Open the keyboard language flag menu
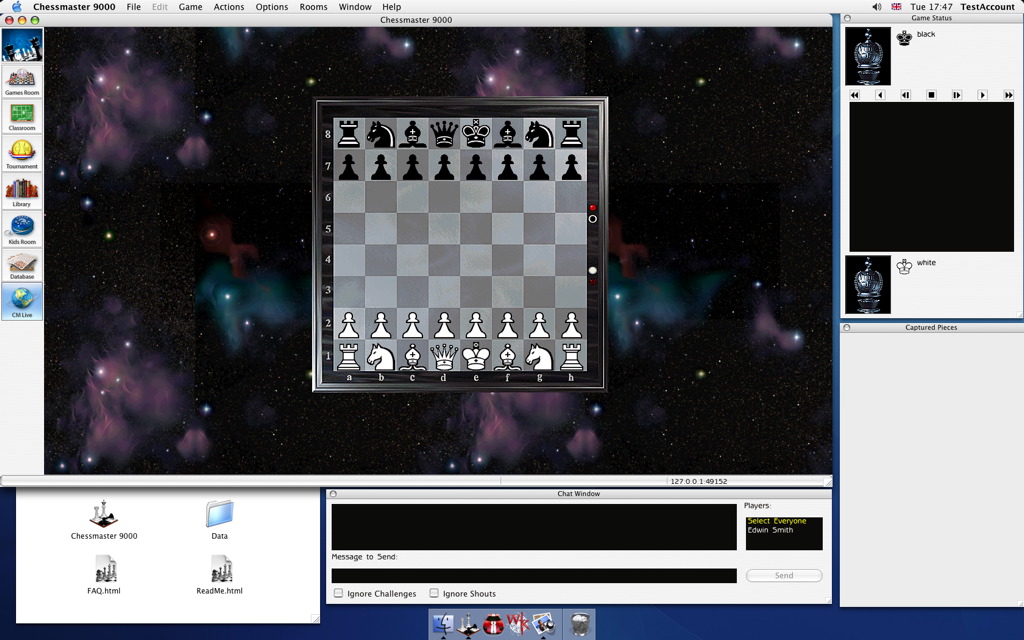 (897, 7)
